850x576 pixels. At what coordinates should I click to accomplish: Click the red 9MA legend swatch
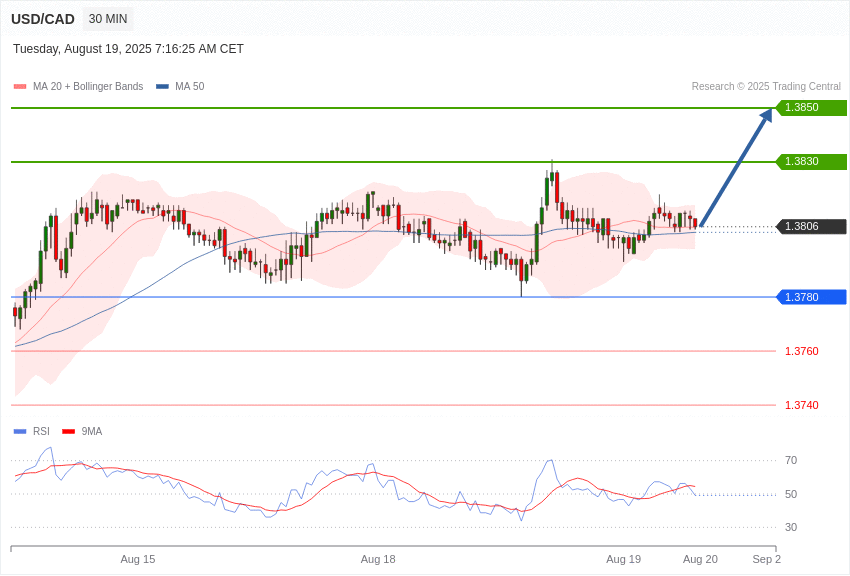pyautogui.click(x=69, y=431)
